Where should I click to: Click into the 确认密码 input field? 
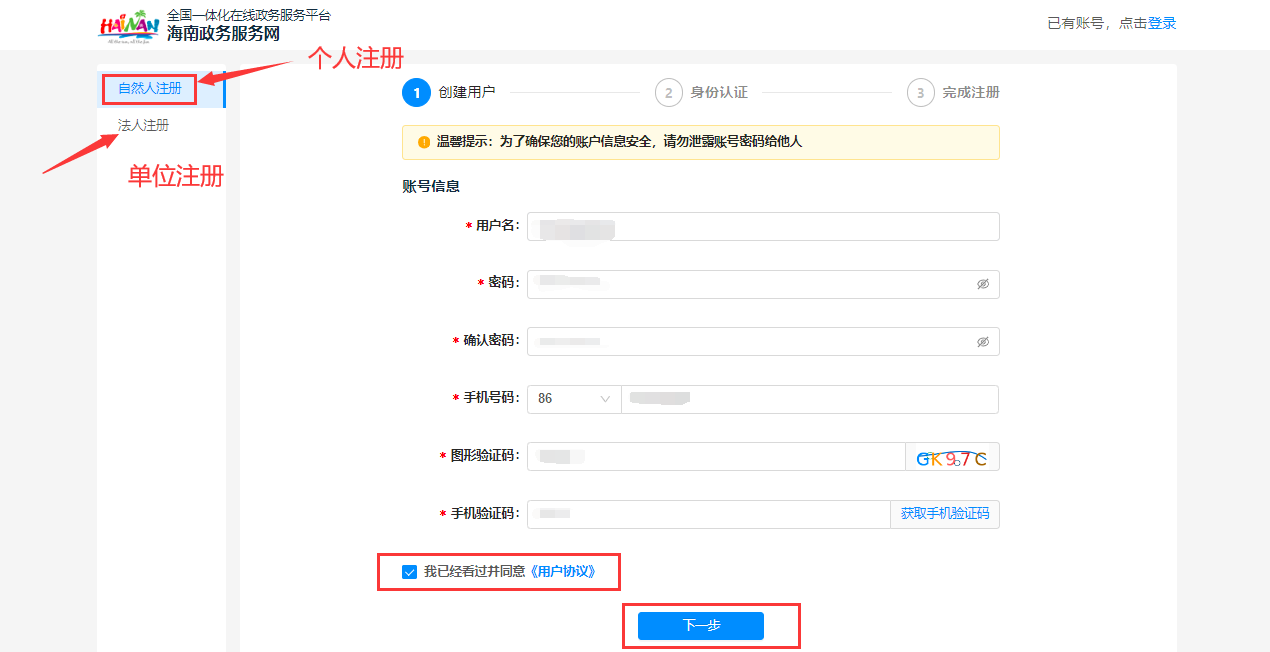point(763,342)
